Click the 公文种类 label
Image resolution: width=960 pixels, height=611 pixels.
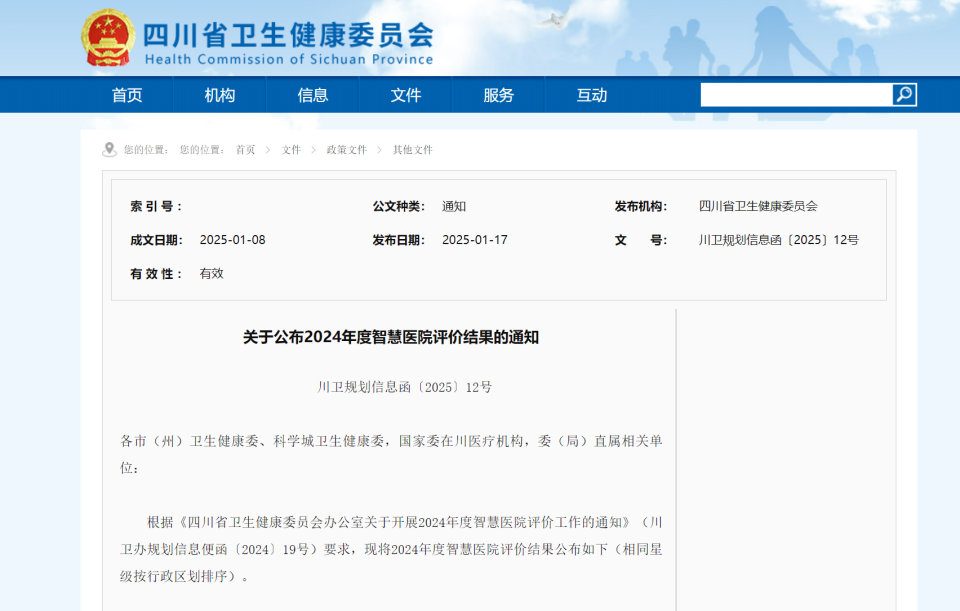399,206
